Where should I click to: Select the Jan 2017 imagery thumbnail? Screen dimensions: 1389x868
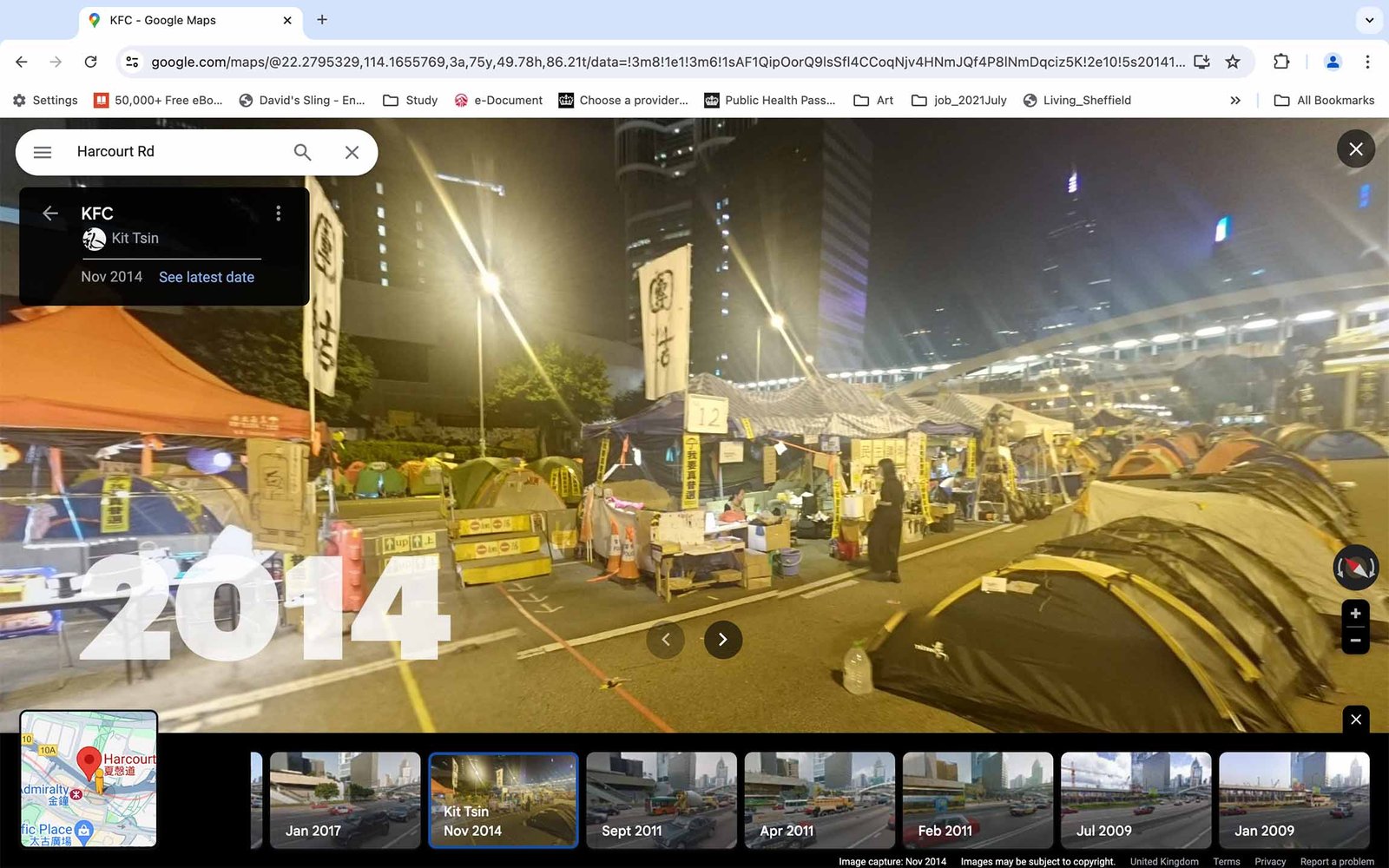coord(345,799)
